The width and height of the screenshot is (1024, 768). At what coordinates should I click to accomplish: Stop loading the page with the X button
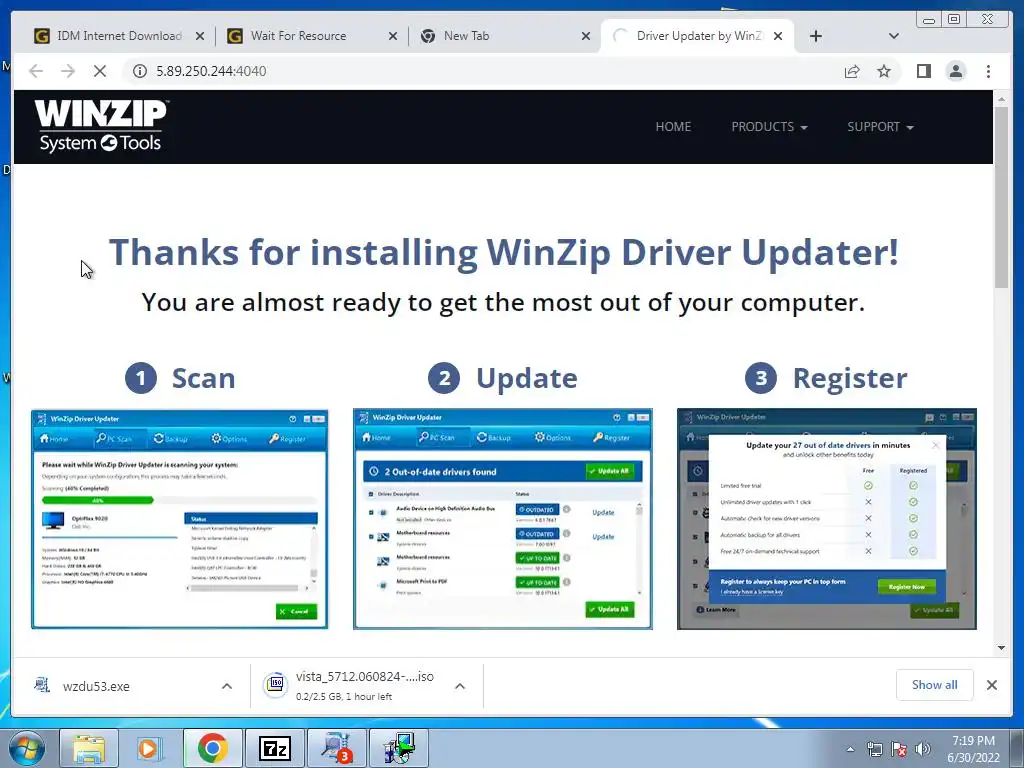pos(100,71)
